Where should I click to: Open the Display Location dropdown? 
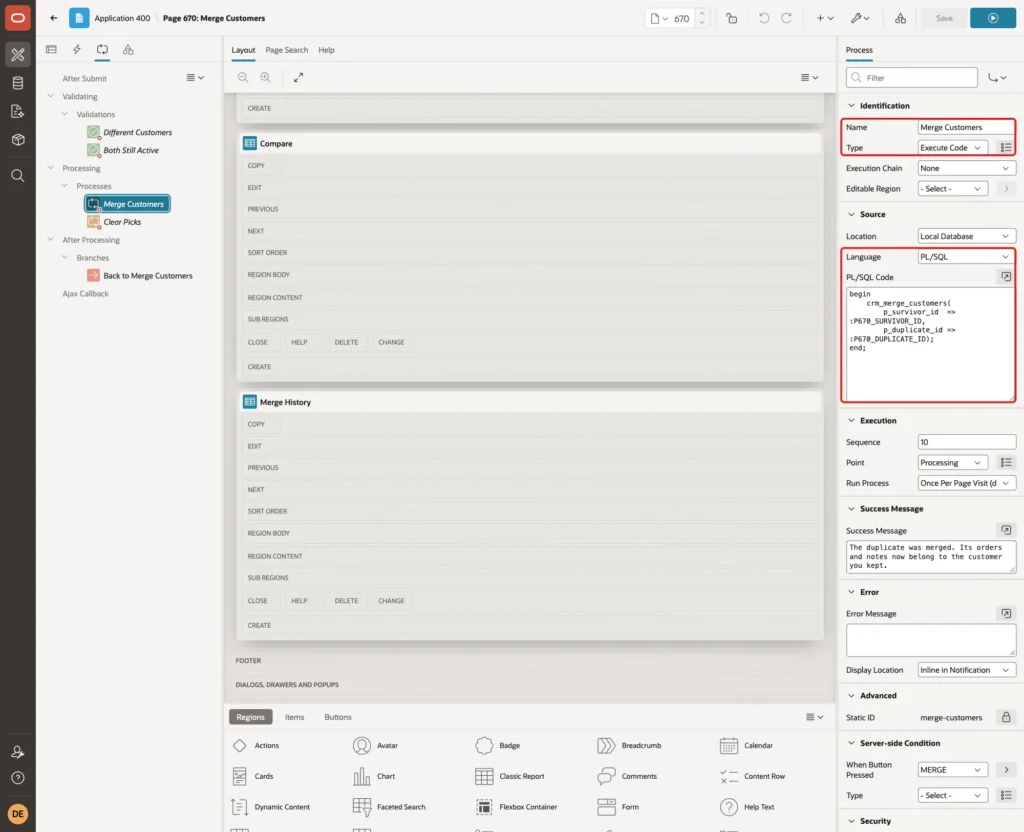point(967,669)
